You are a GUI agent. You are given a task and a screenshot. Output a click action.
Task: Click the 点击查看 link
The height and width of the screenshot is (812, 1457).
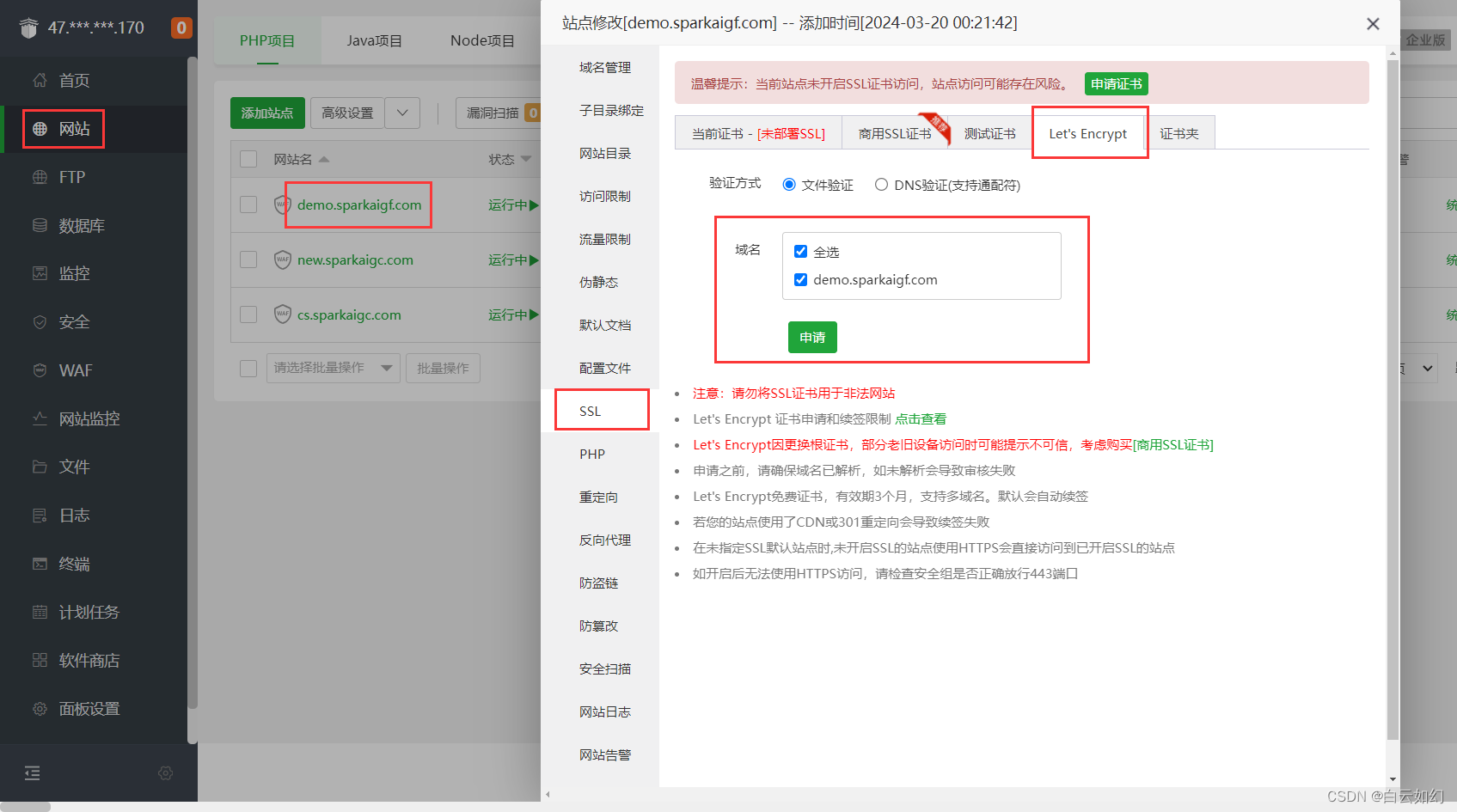(921, 419)
